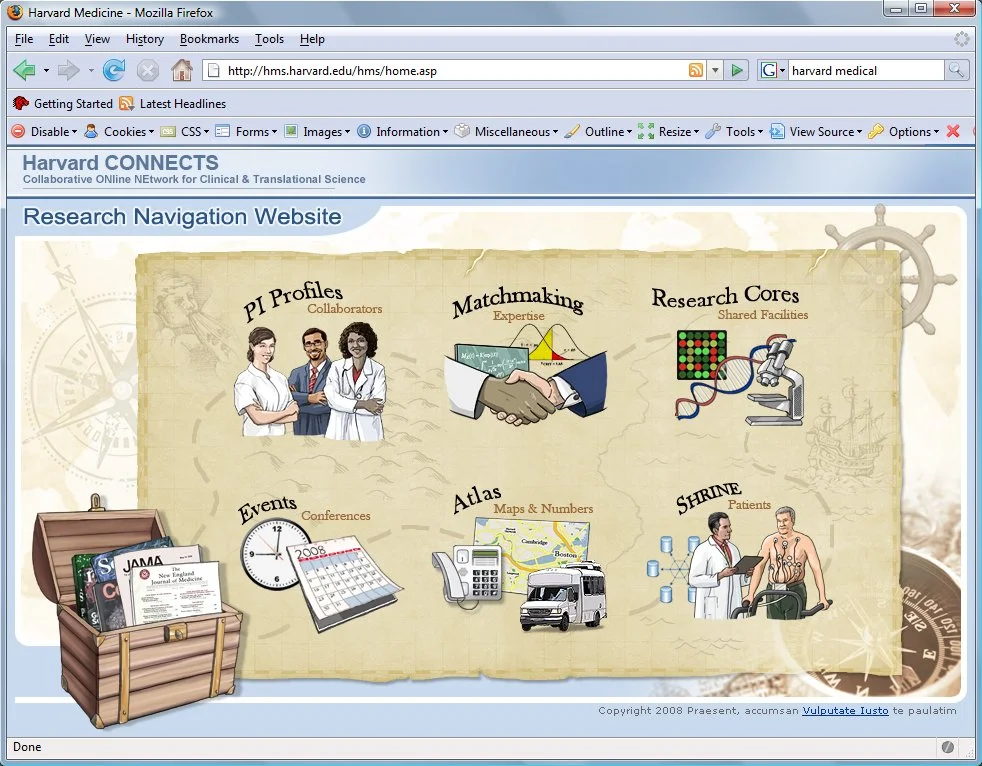Click the orange RSS feed icon in address bar
Viewport: 982px width, 766px height.
point(695,70)
